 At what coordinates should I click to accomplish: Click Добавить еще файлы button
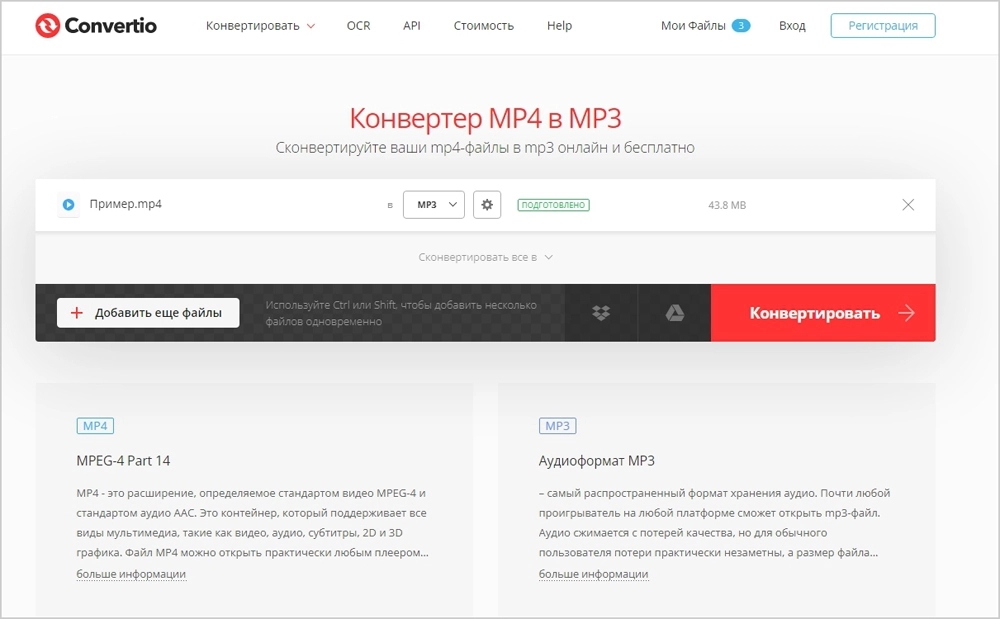point(148,313)
